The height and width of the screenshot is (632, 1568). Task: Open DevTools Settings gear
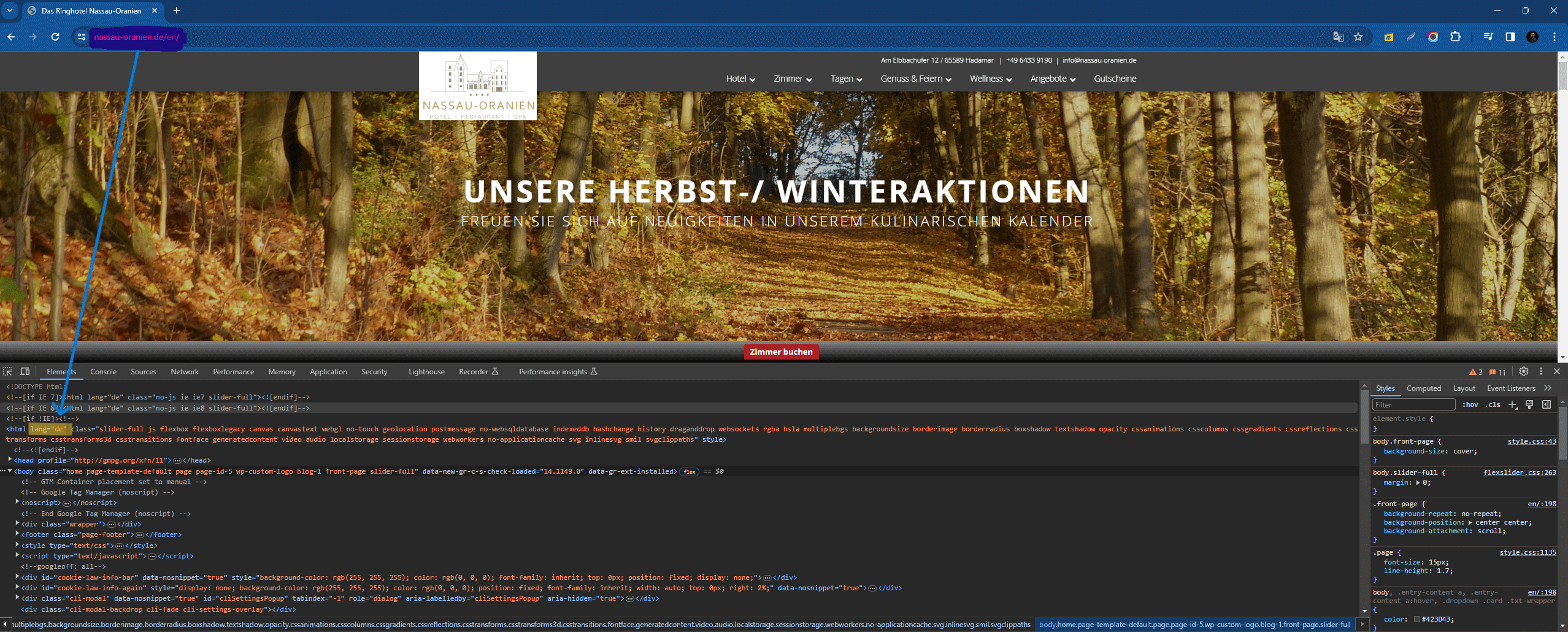tap(1524, 371)
